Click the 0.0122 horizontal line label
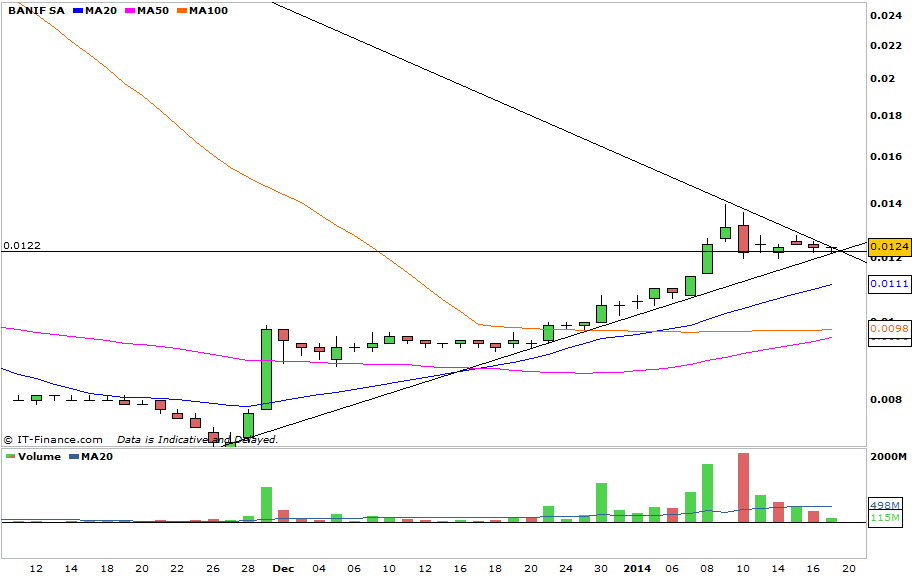This screenshot has width=912, height=577. (22, 245)
